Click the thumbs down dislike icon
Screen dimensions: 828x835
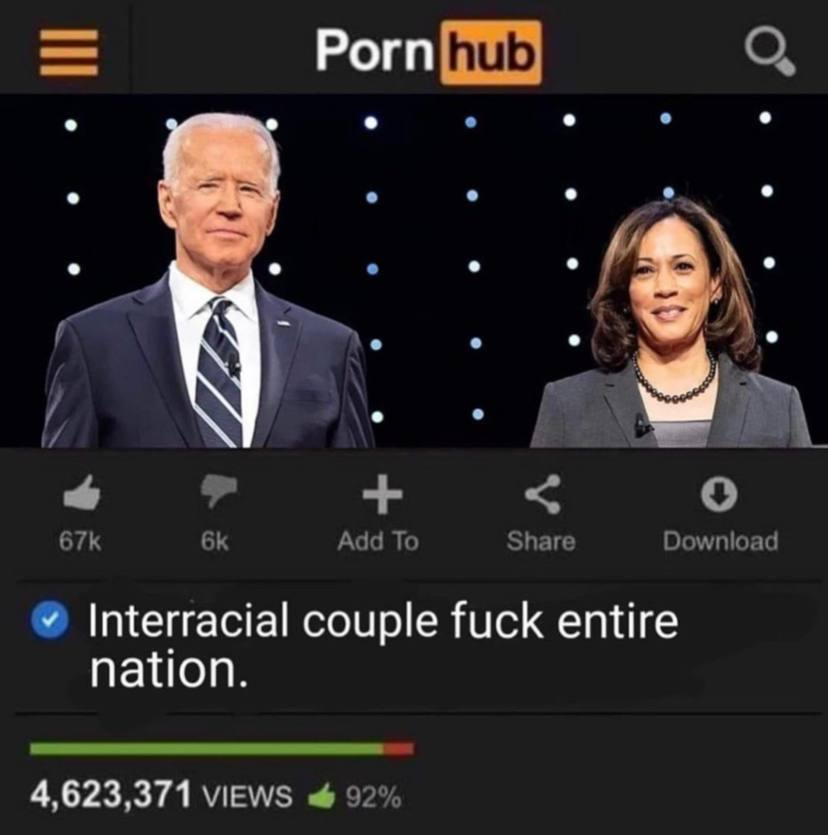point(218,492)
